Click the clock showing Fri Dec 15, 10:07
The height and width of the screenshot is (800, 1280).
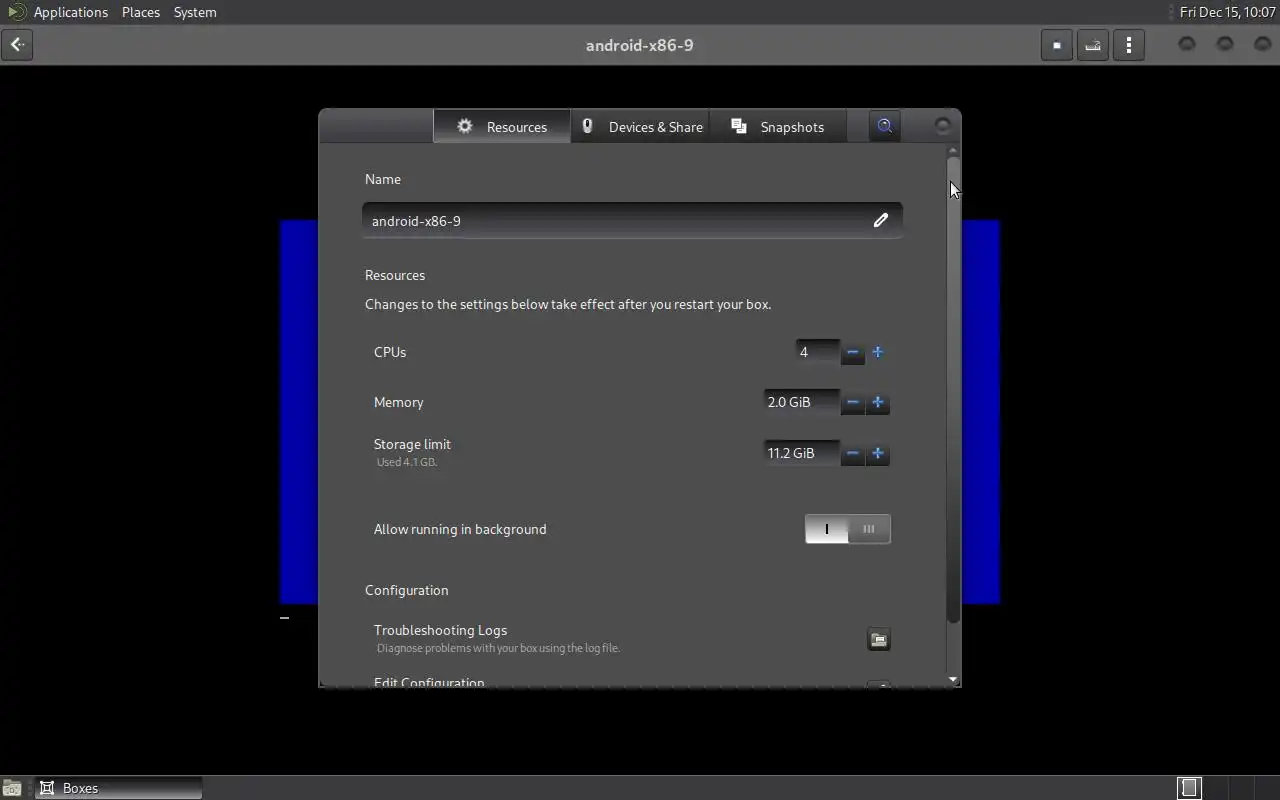tap(1227, 12)
